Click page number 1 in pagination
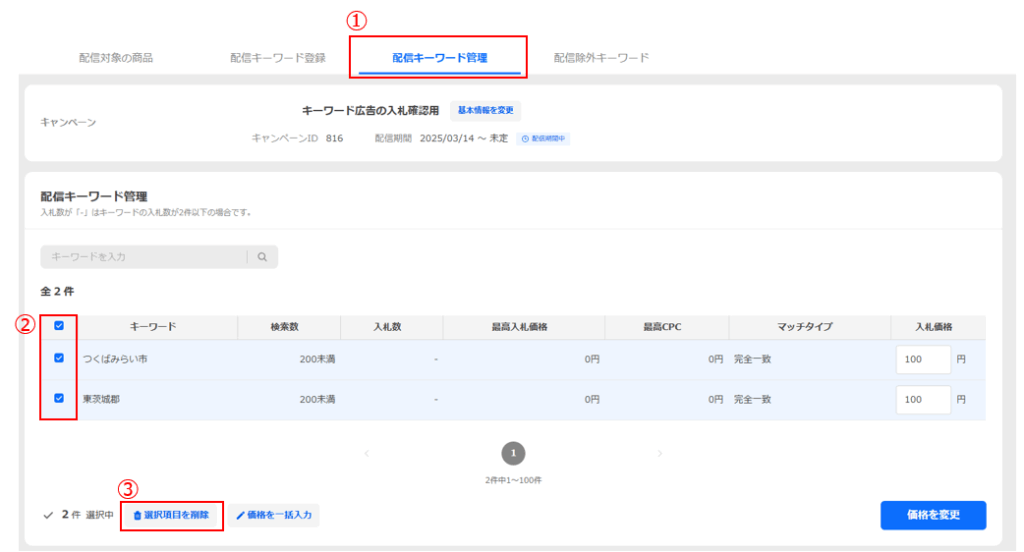The height and width of the screenshot is (552, 1024). click(513, 454)
